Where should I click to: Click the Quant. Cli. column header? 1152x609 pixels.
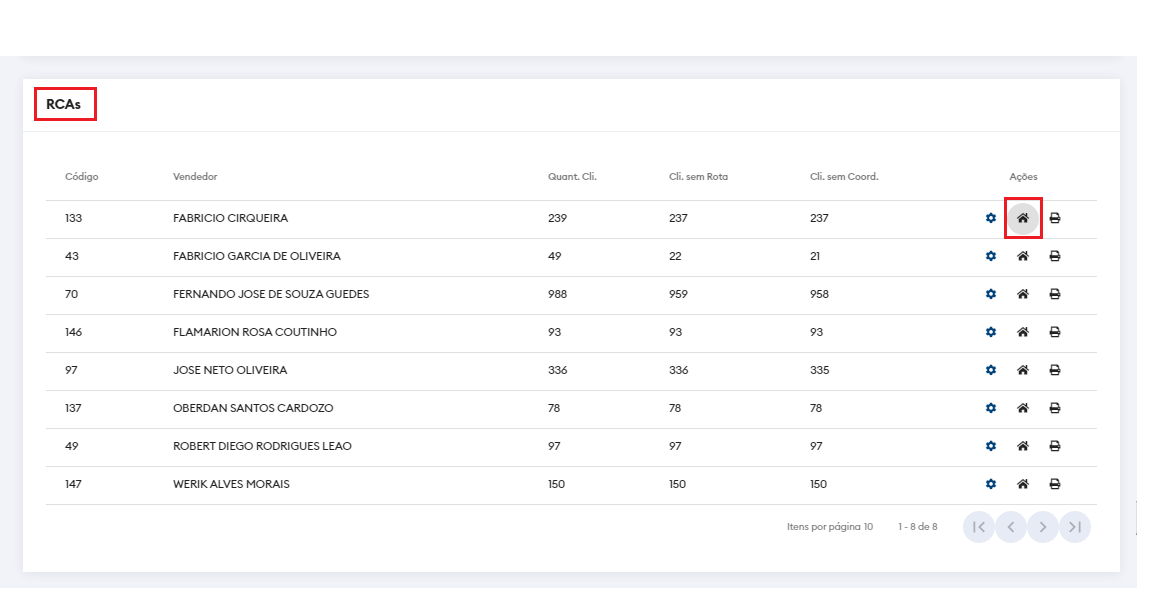coord(572,177)
